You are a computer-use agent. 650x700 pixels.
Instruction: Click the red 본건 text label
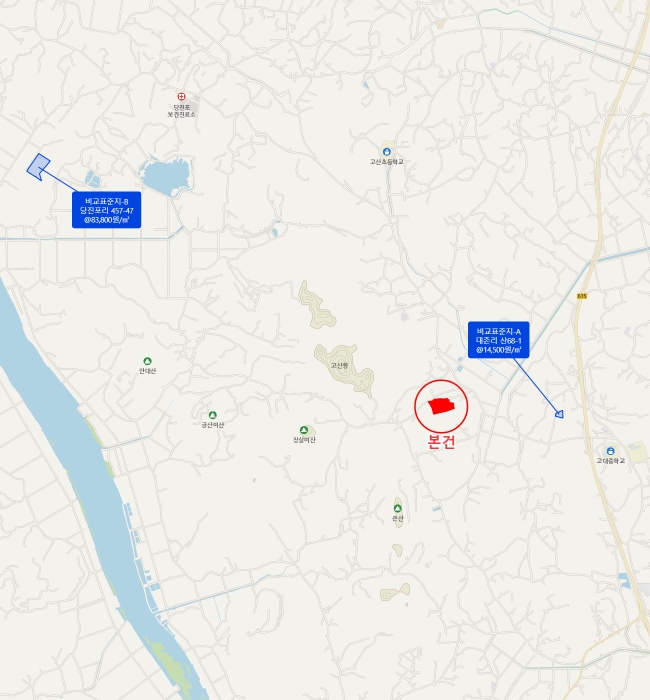click(x=442, y=441)
